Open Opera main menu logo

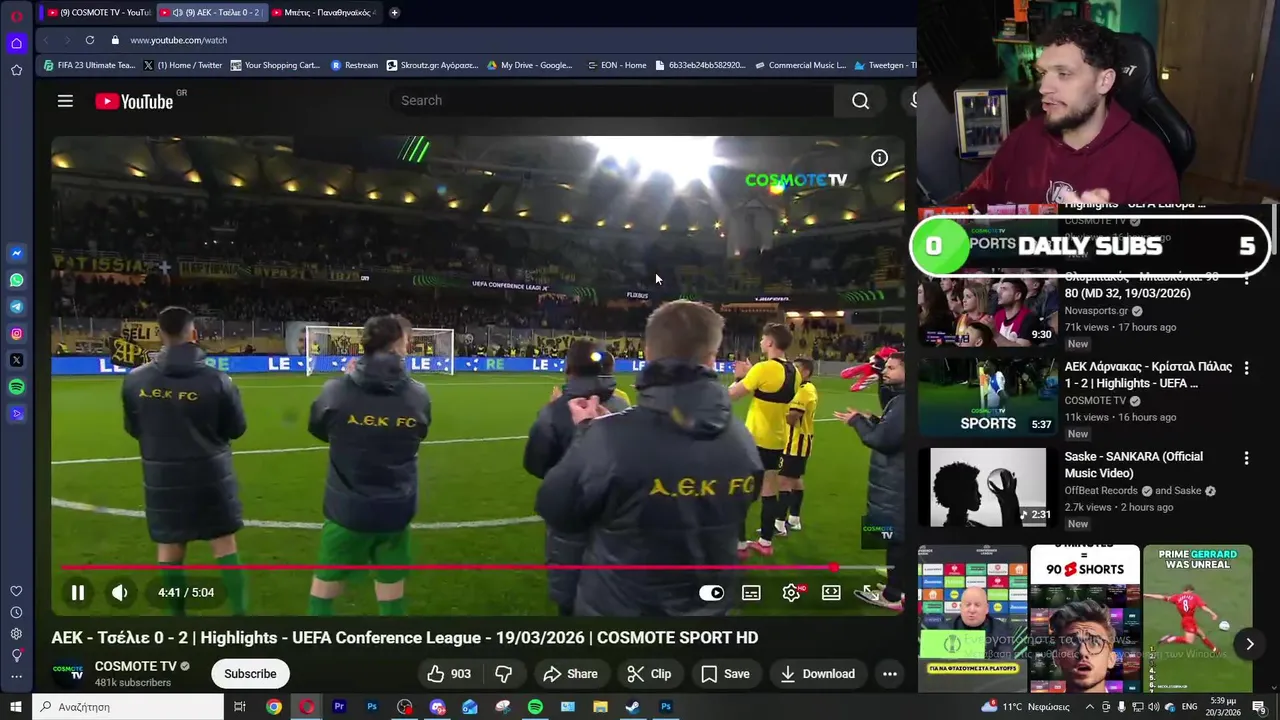click(16, 15)
